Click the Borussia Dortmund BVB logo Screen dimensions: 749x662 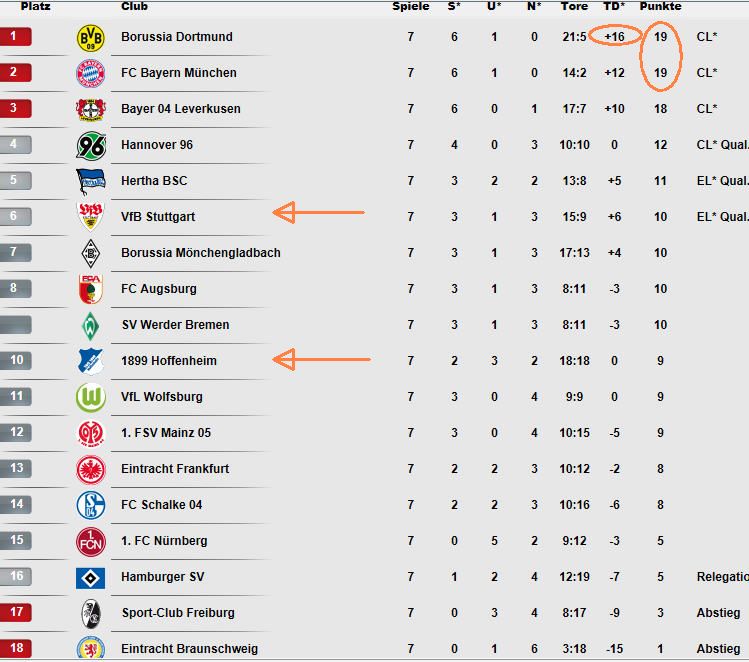pyautogui.click(x=90, y=37)
